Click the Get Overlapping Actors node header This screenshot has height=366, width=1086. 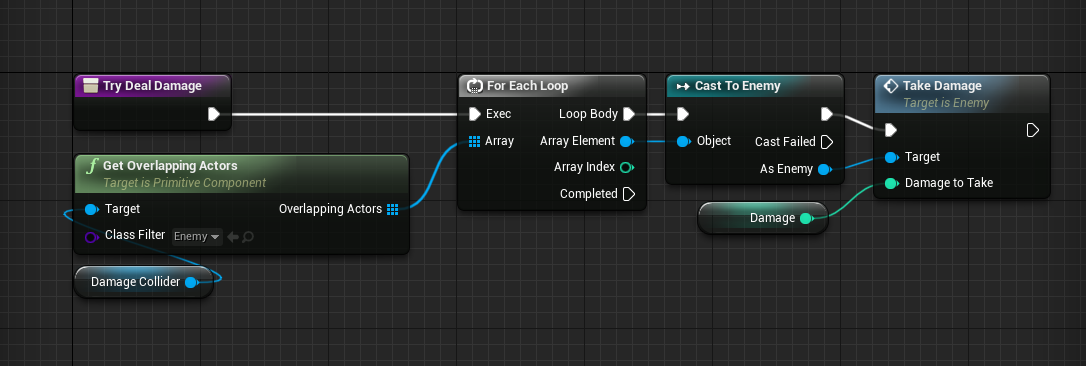point(241,173)
